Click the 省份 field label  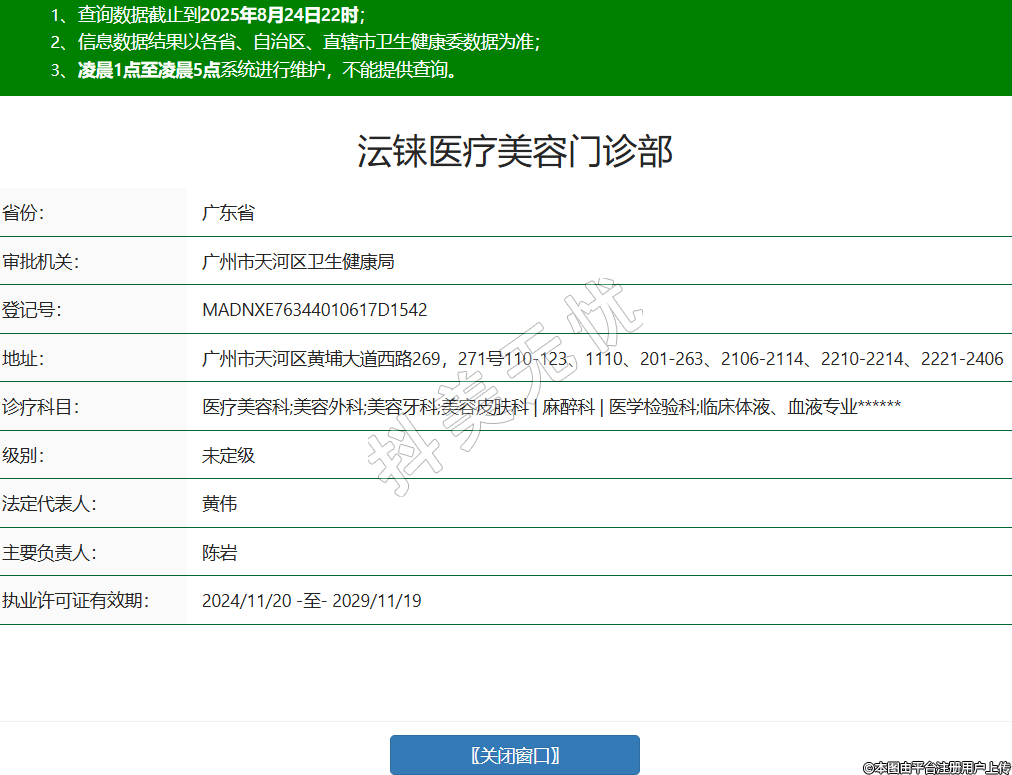coord(23,213)
